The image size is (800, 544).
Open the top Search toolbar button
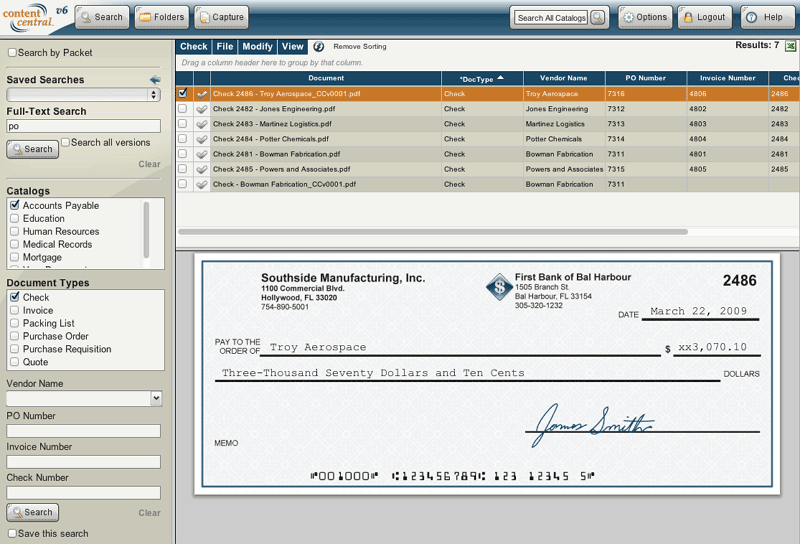[x=102, y=17]
